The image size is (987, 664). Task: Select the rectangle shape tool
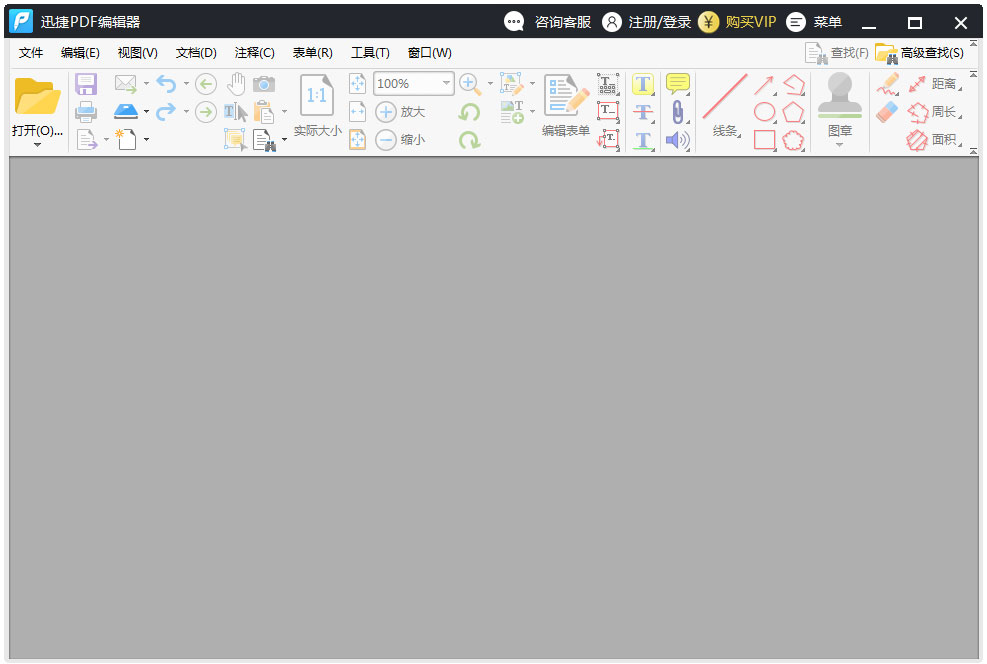coord(765,138)
